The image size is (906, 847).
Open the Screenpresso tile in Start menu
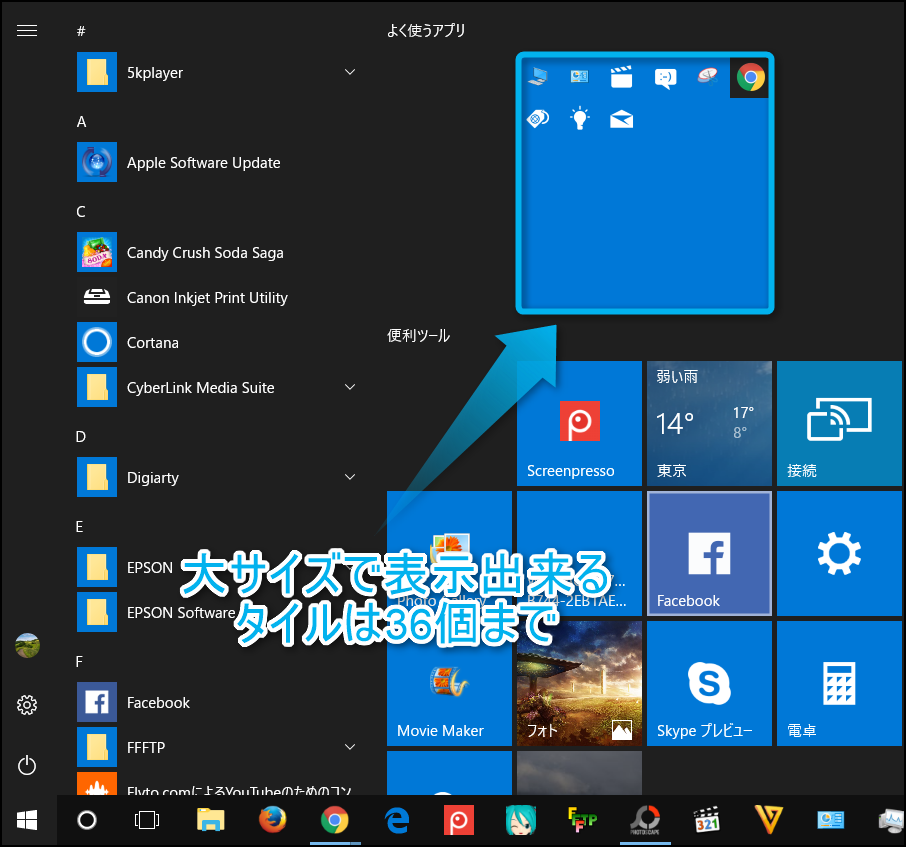[578, 423]
